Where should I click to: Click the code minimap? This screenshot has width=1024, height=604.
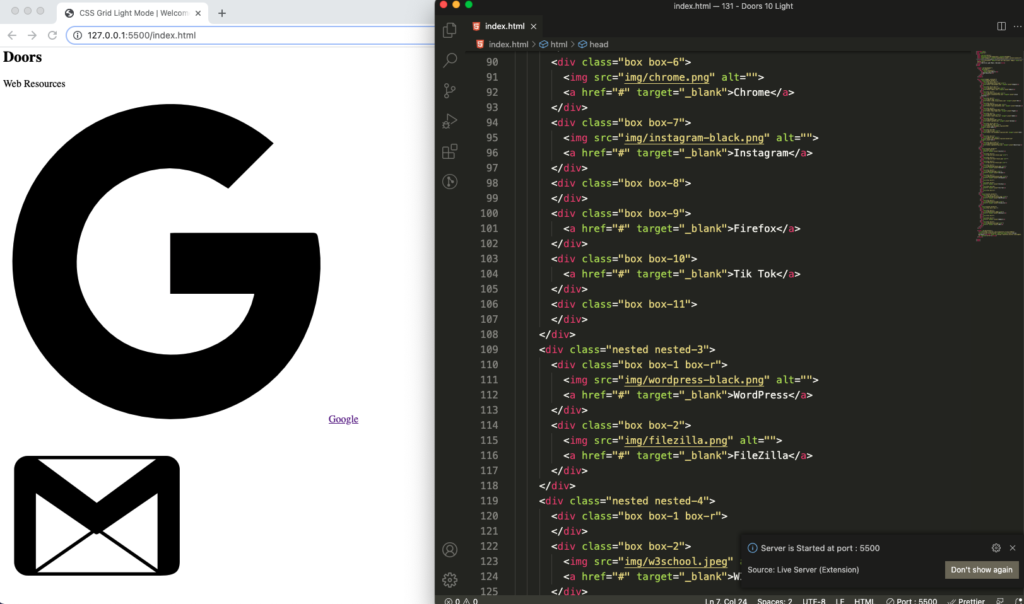[x=997, y=145]
